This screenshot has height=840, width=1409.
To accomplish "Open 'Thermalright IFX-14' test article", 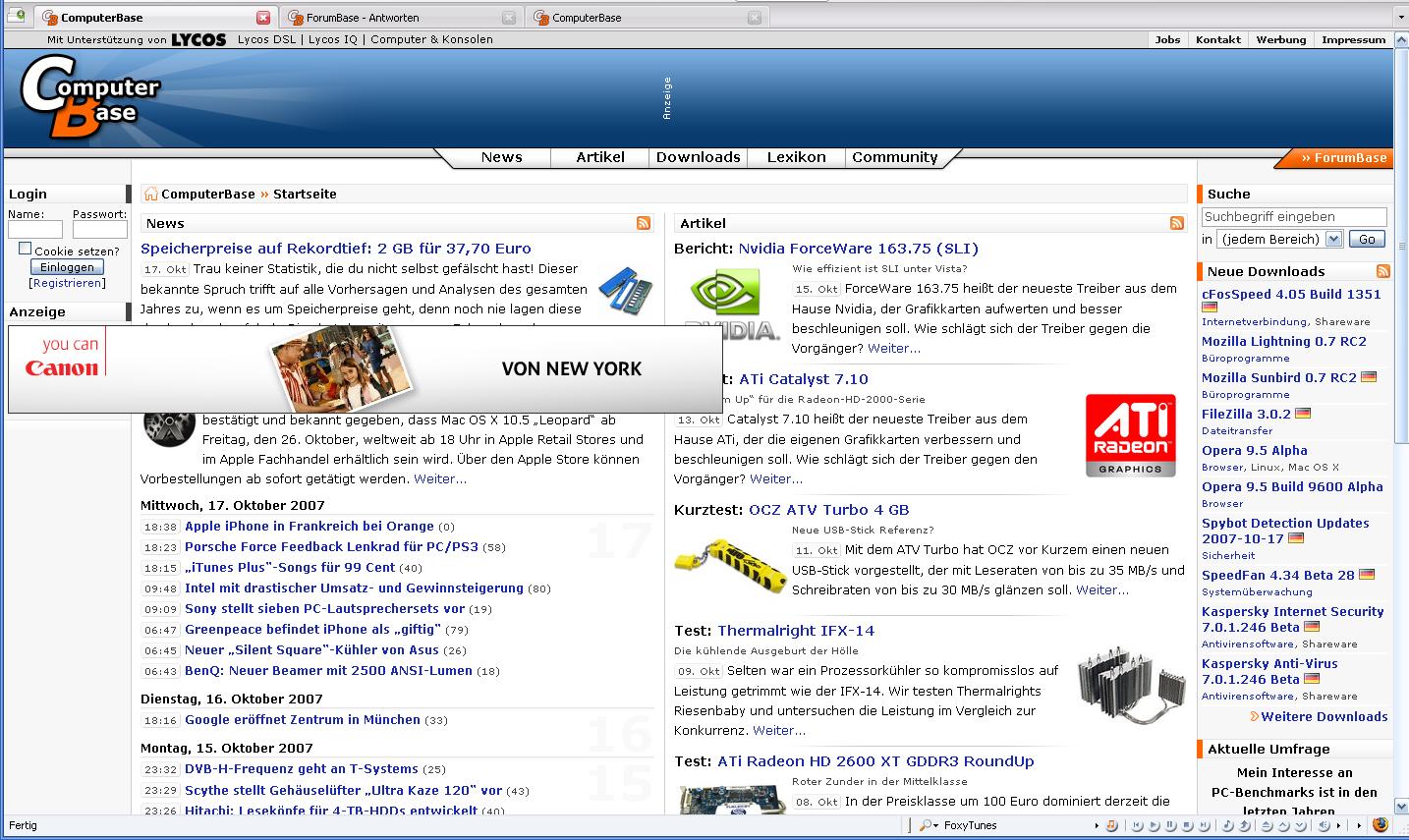I will [795, 631].
